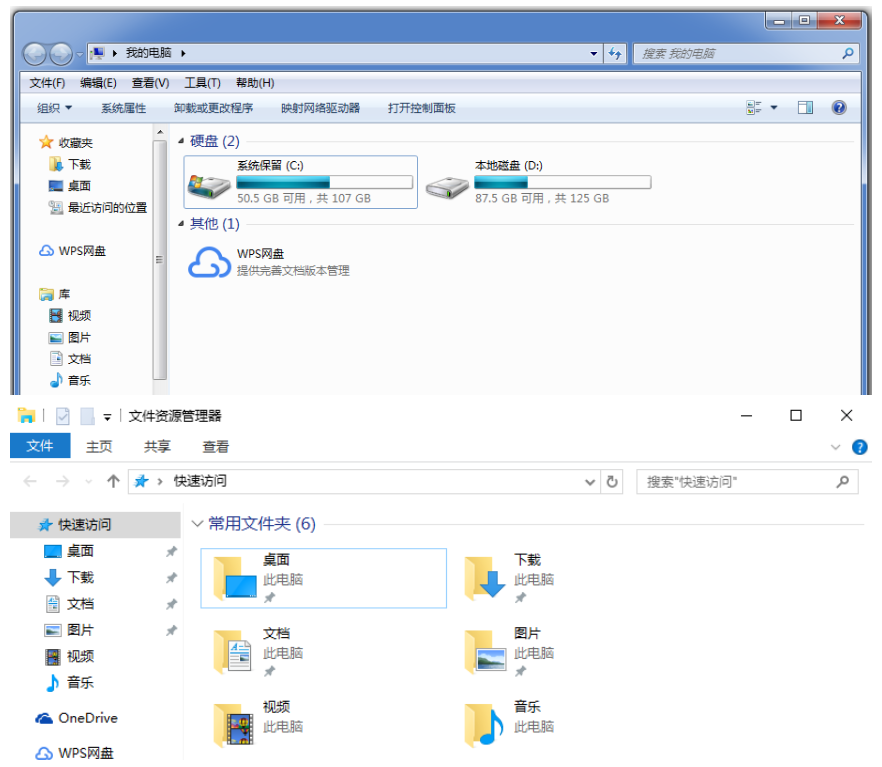Viewport: 882px width, 767px height.
Task: Select the 系统保留 (C:) drive icon
Action: coord(209,187)
